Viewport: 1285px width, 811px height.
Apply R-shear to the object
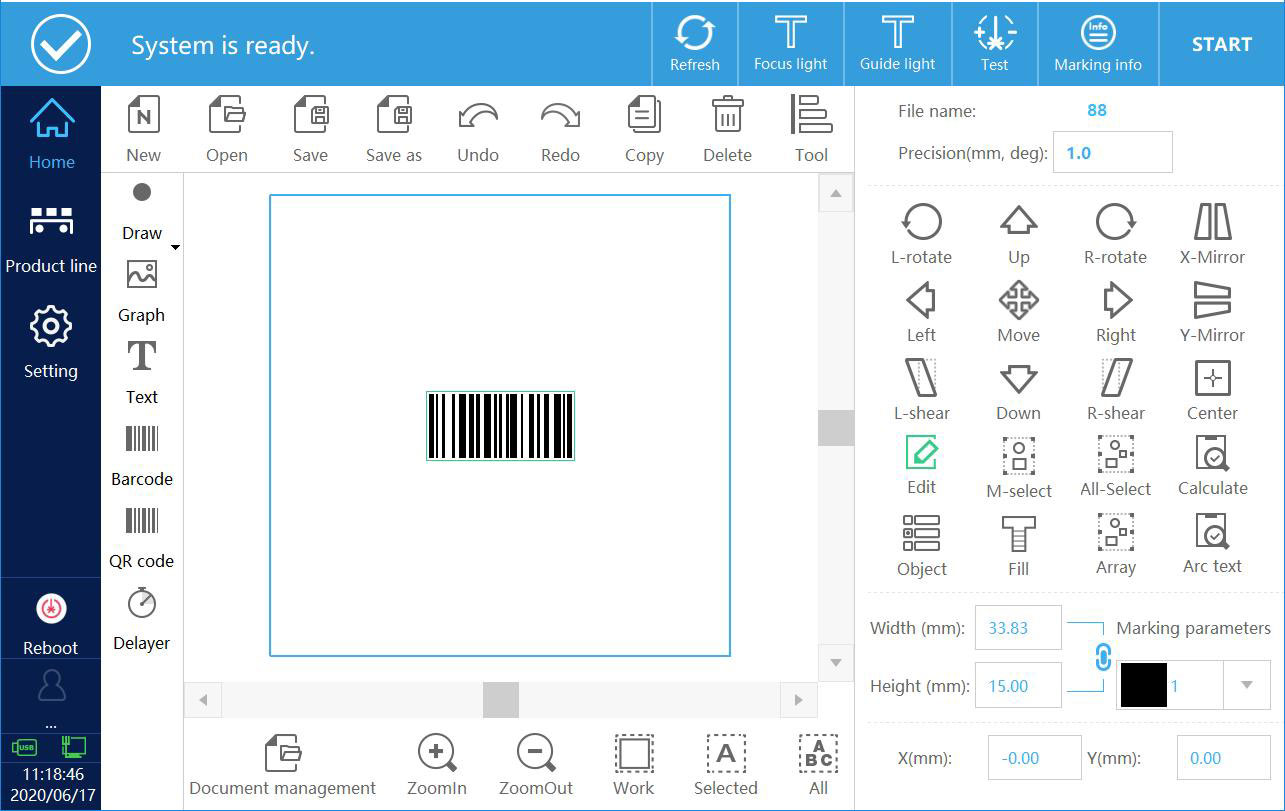[1115, 390]
